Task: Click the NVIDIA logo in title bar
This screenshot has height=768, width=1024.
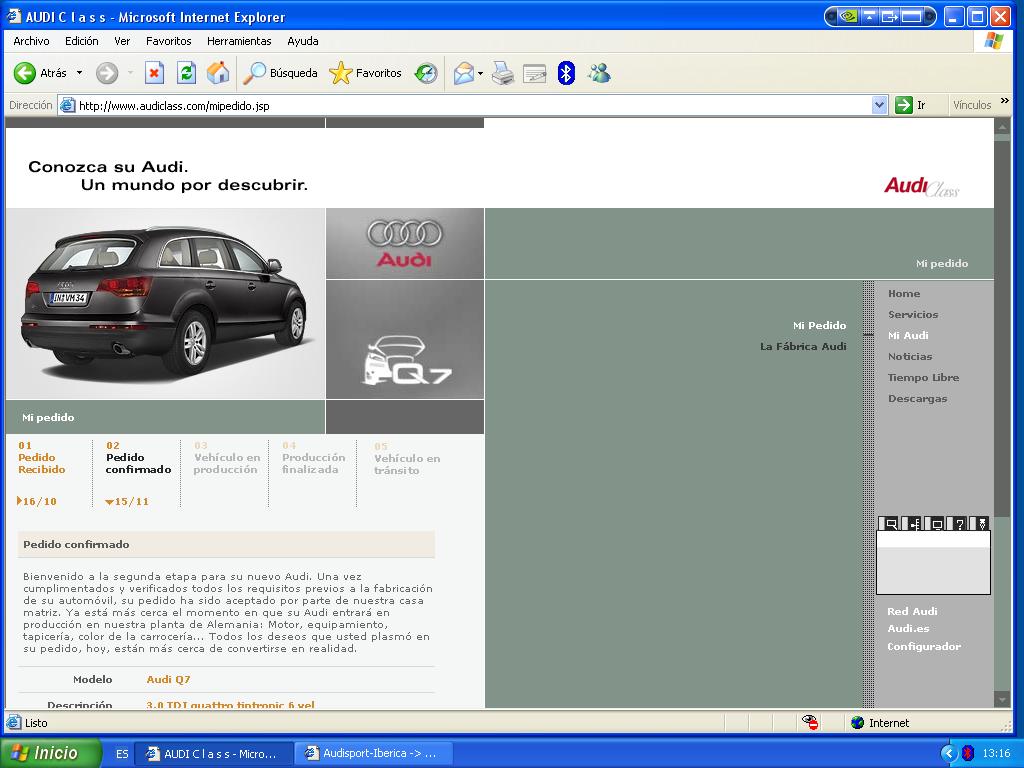Action: point(848,16)
